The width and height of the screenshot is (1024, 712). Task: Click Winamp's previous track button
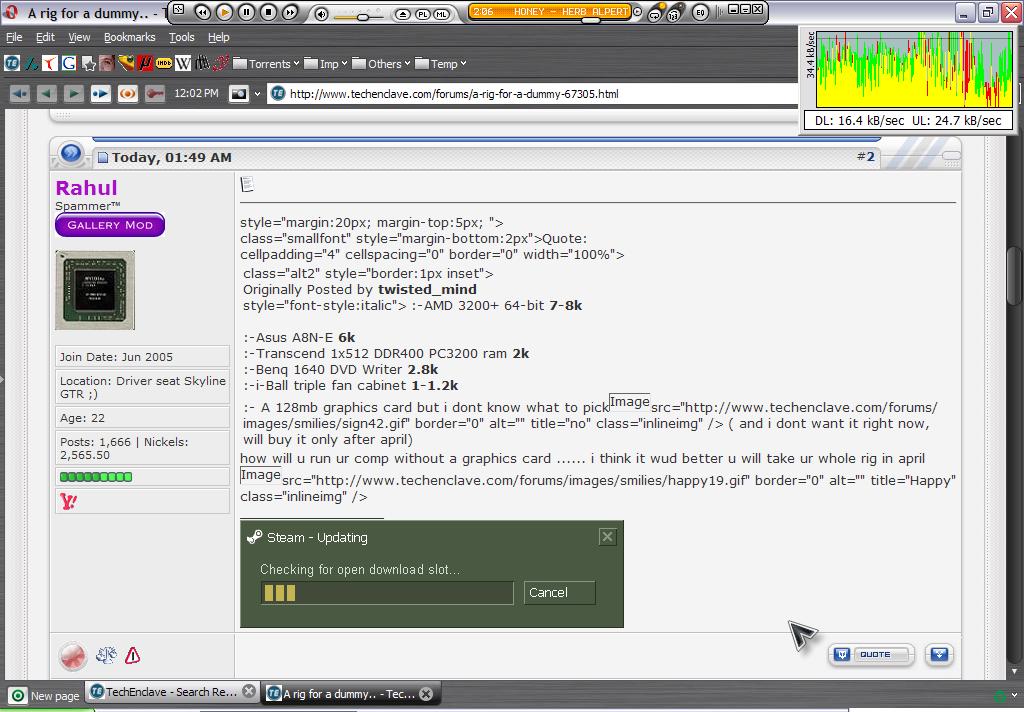pos(202,12)
